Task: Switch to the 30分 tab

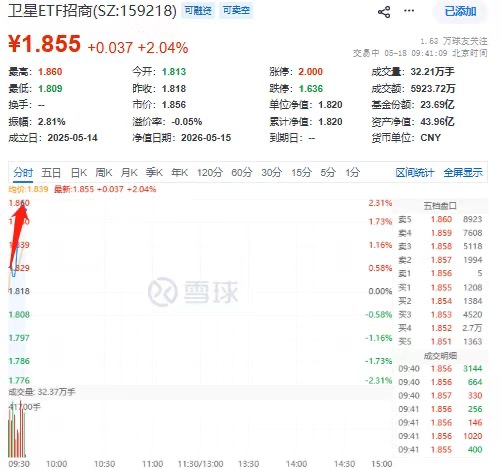Action: pos(271,173)
